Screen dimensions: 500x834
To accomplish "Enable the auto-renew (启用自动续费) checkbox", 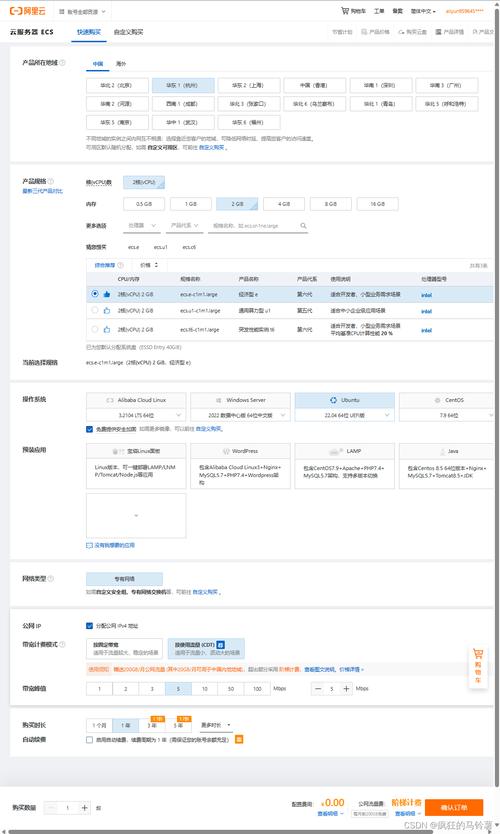I will [89, 739].
